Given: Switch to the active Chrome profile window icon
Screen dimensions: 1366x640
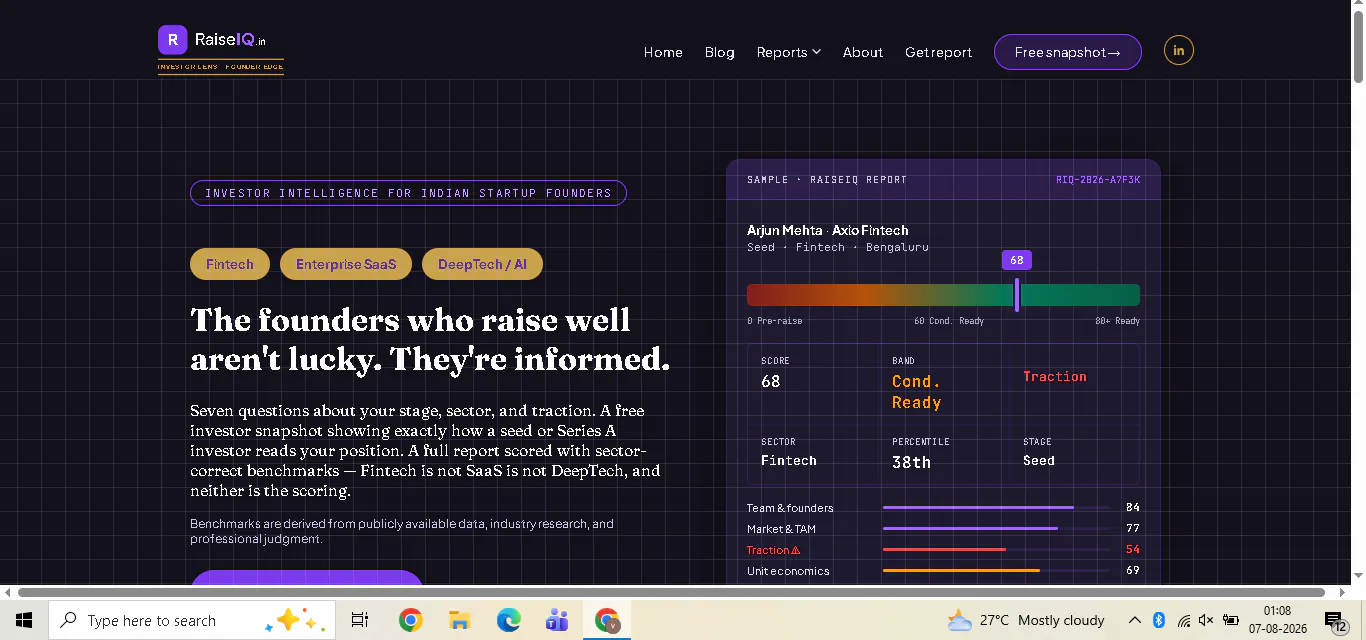Looking at the screenshot, I should pyautogui.click(x=607, y=620).
